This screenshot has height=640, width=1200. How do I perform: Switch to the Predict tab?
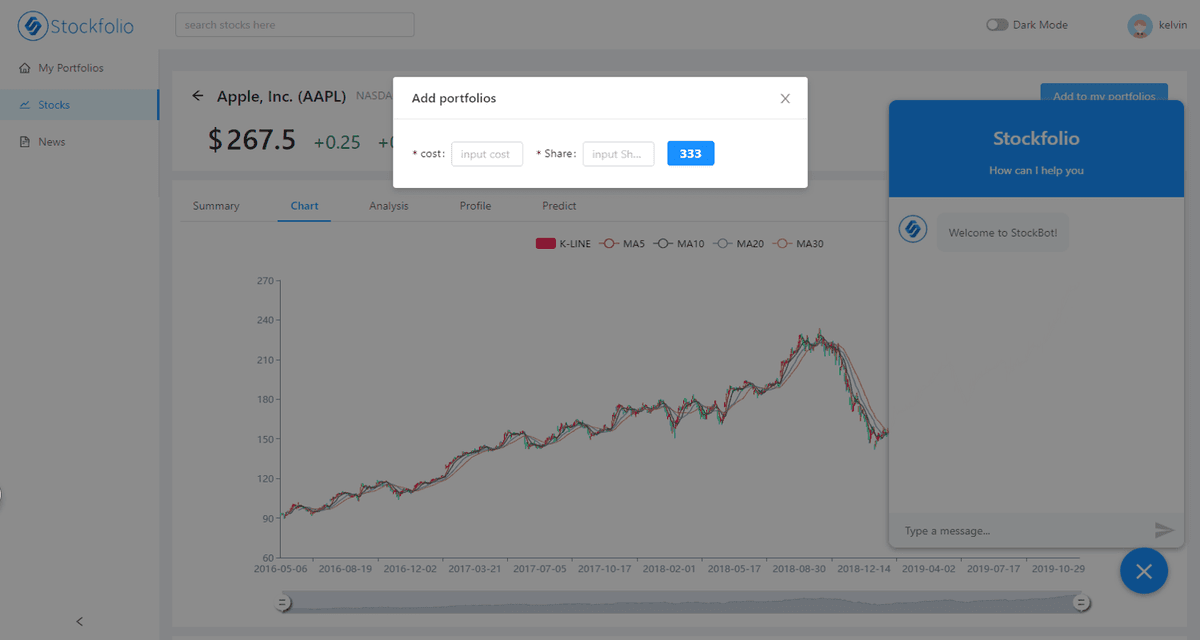coord(559,206)
